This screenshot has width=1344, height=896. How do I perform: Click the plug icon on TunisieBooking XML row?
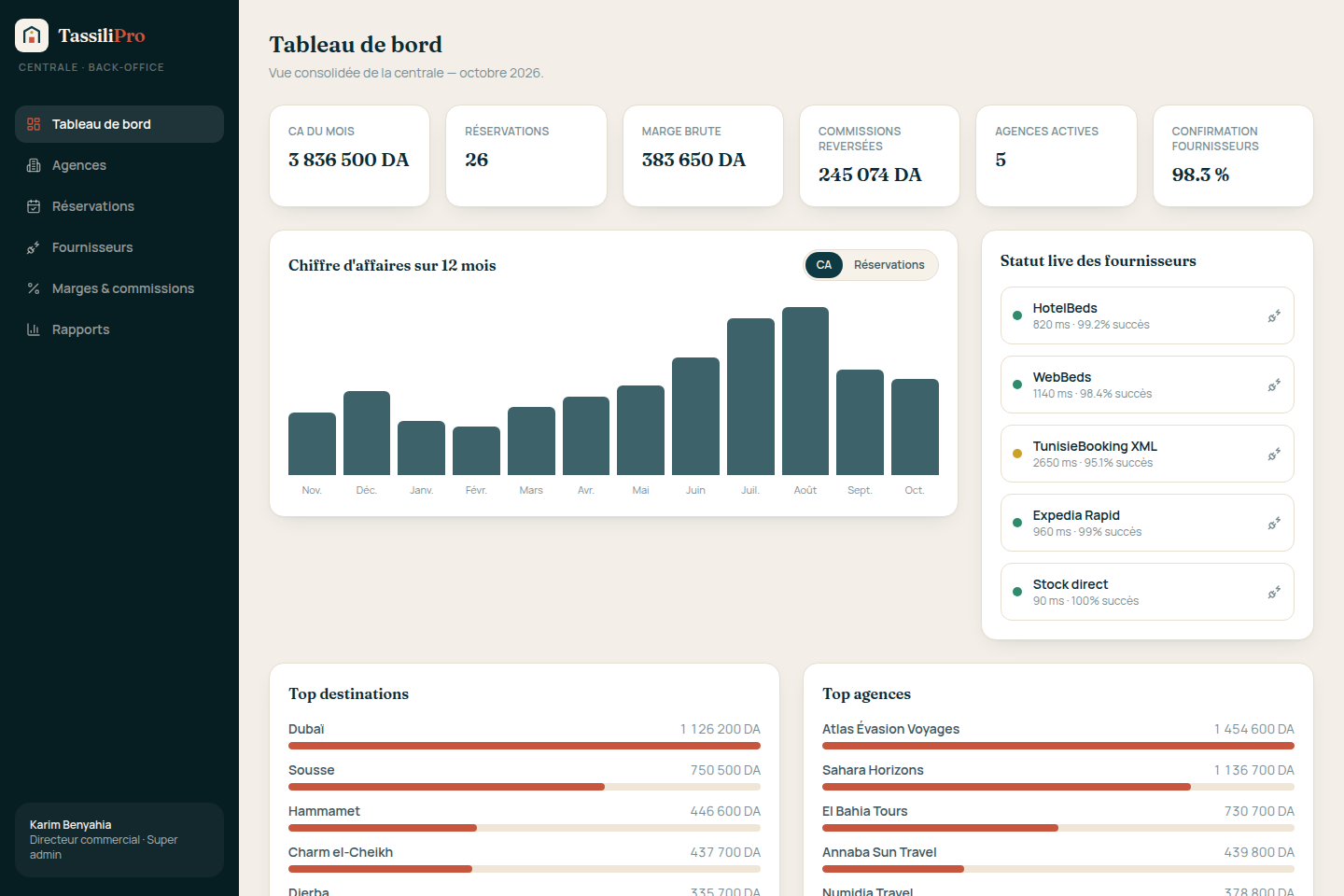click(1274, 454)
